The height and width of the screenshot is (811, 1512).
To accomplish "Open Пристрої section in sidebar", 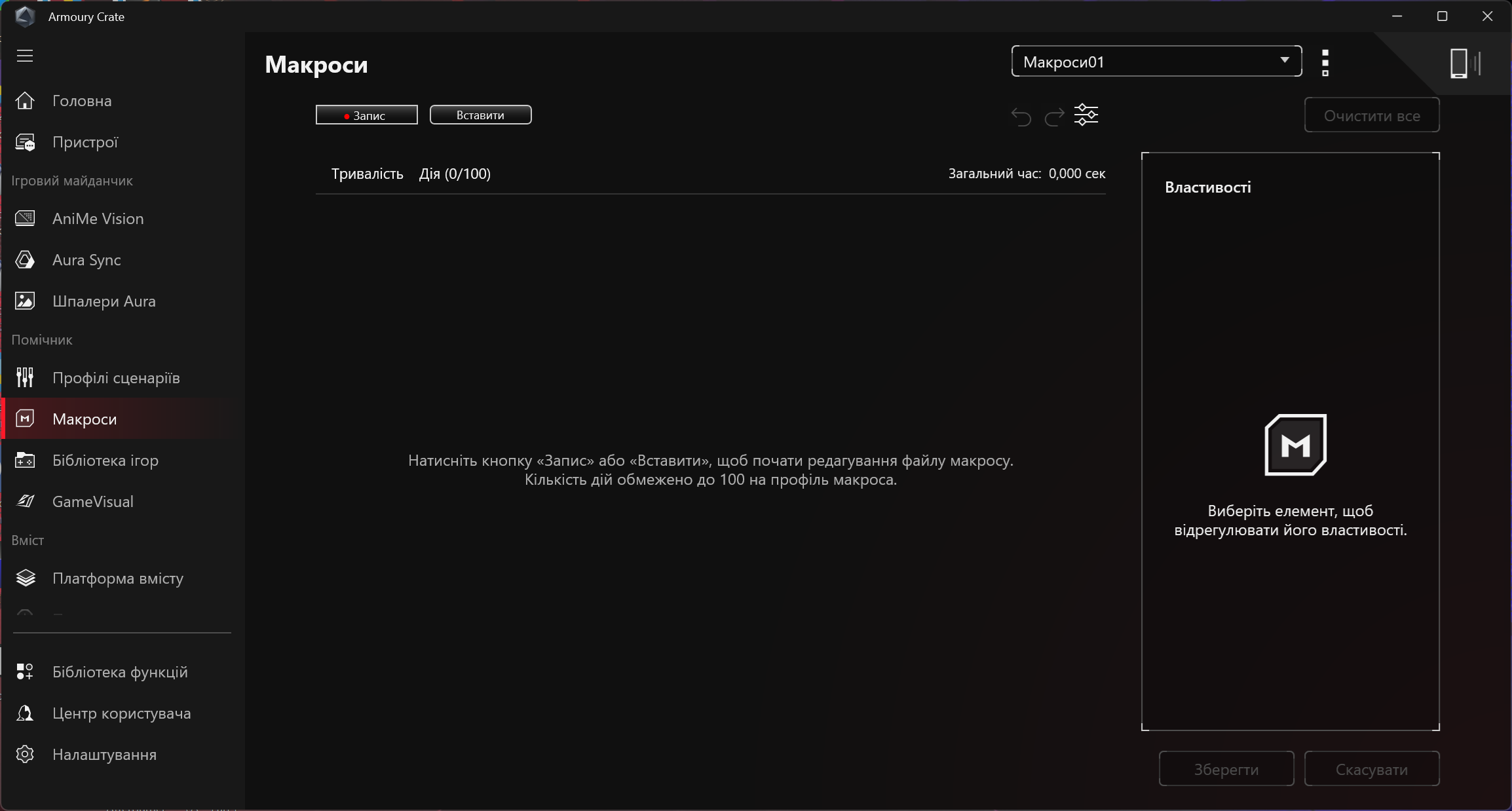I will 85,142.
